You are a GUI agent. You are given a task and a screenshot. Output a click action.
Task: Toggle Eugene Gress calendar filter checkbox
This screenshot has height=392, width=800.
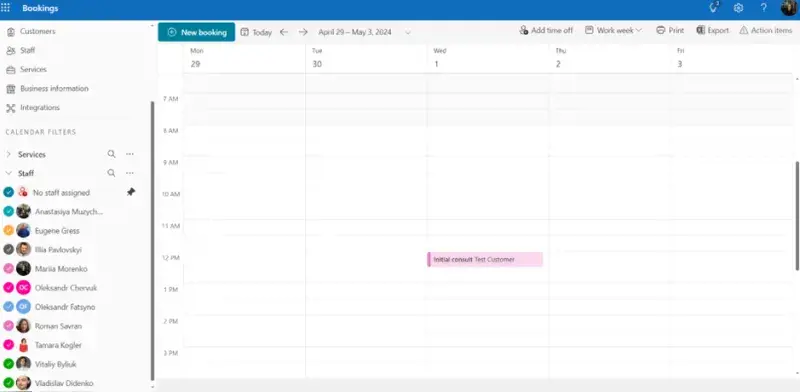click(8, 230)
